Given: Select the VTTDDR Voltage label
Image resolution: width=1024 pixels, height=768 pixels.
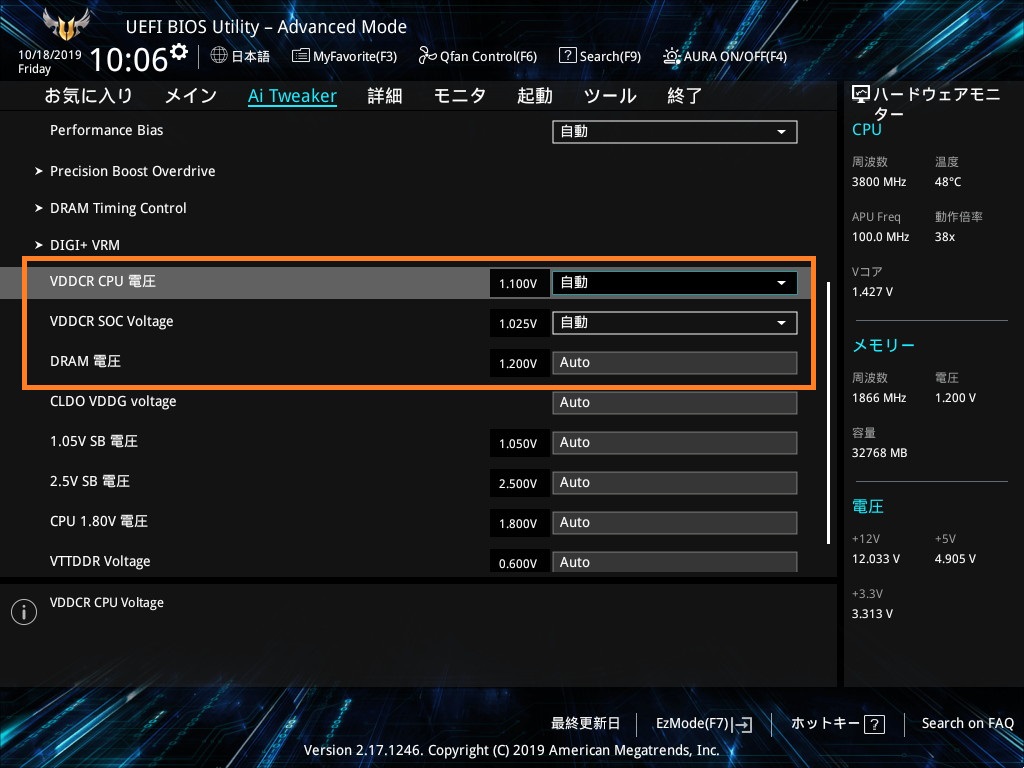Looking at the screenshot, I should pyautogui.click(x=100, y=561).
